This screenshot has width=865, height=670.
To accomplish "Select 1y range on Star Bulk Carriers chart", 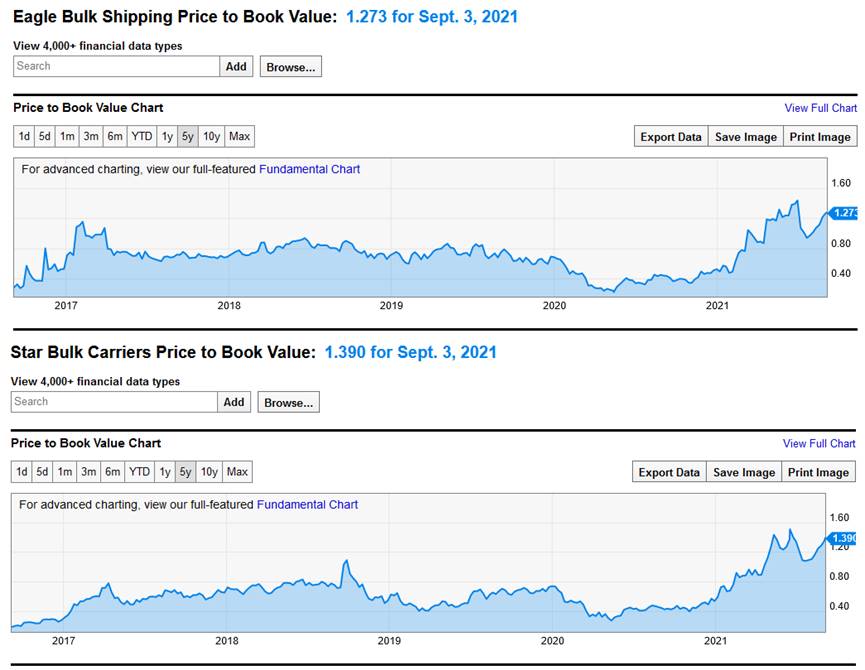I will 165,471.
